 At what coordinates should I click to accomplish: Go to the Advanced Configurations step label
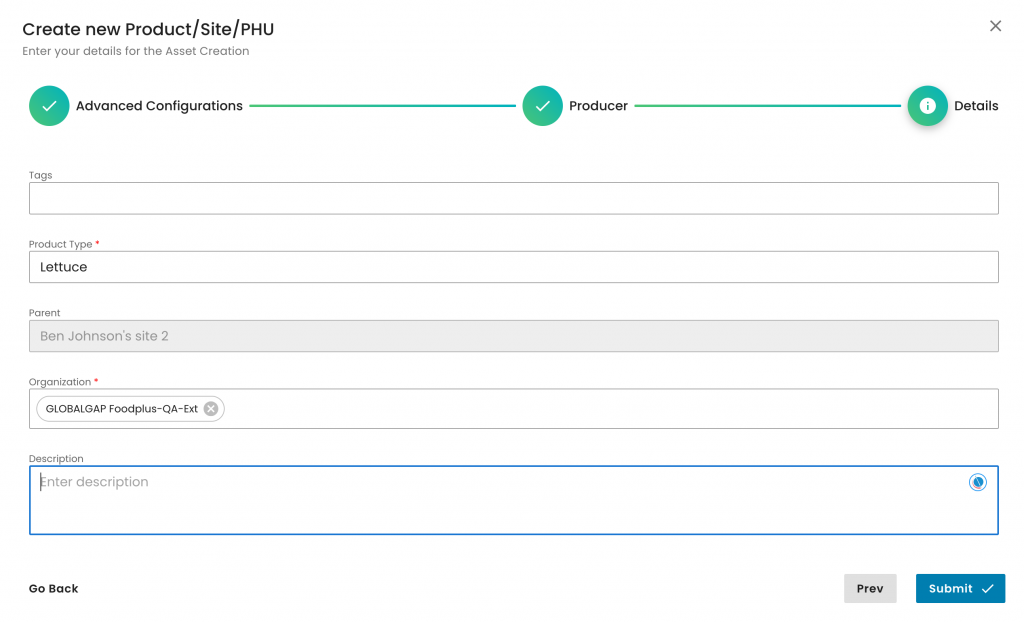[159, 106]
